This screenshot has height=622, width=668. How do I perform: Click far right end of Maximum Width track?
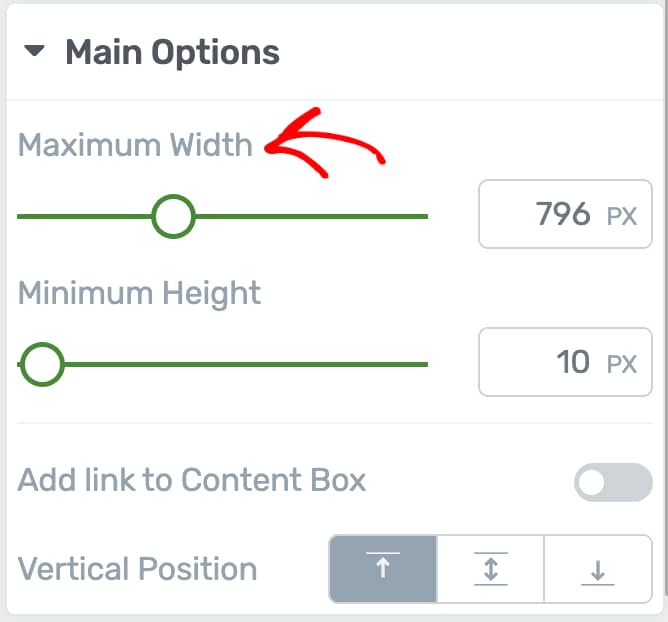click(x=424, y=216)
